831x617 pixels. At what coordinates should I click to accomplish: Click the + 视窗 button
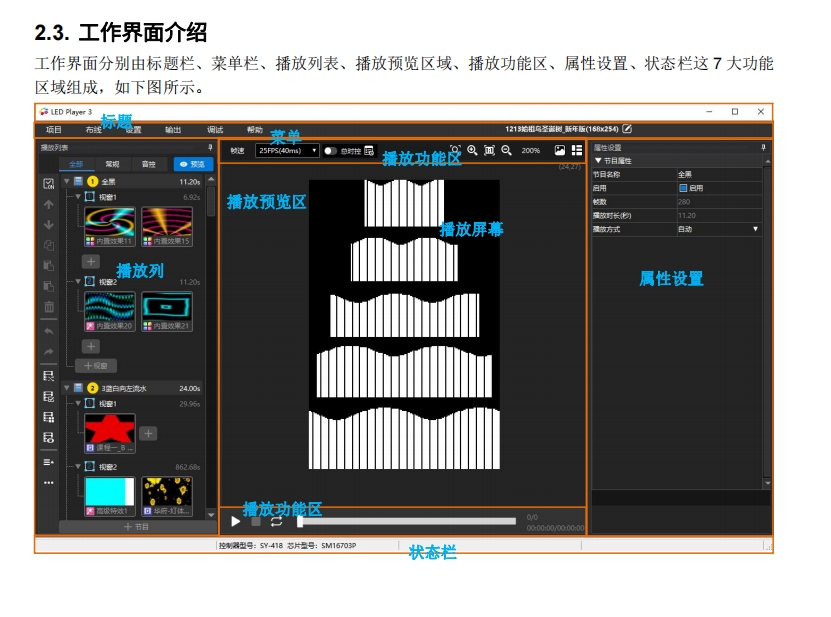[x=96, y=366]
